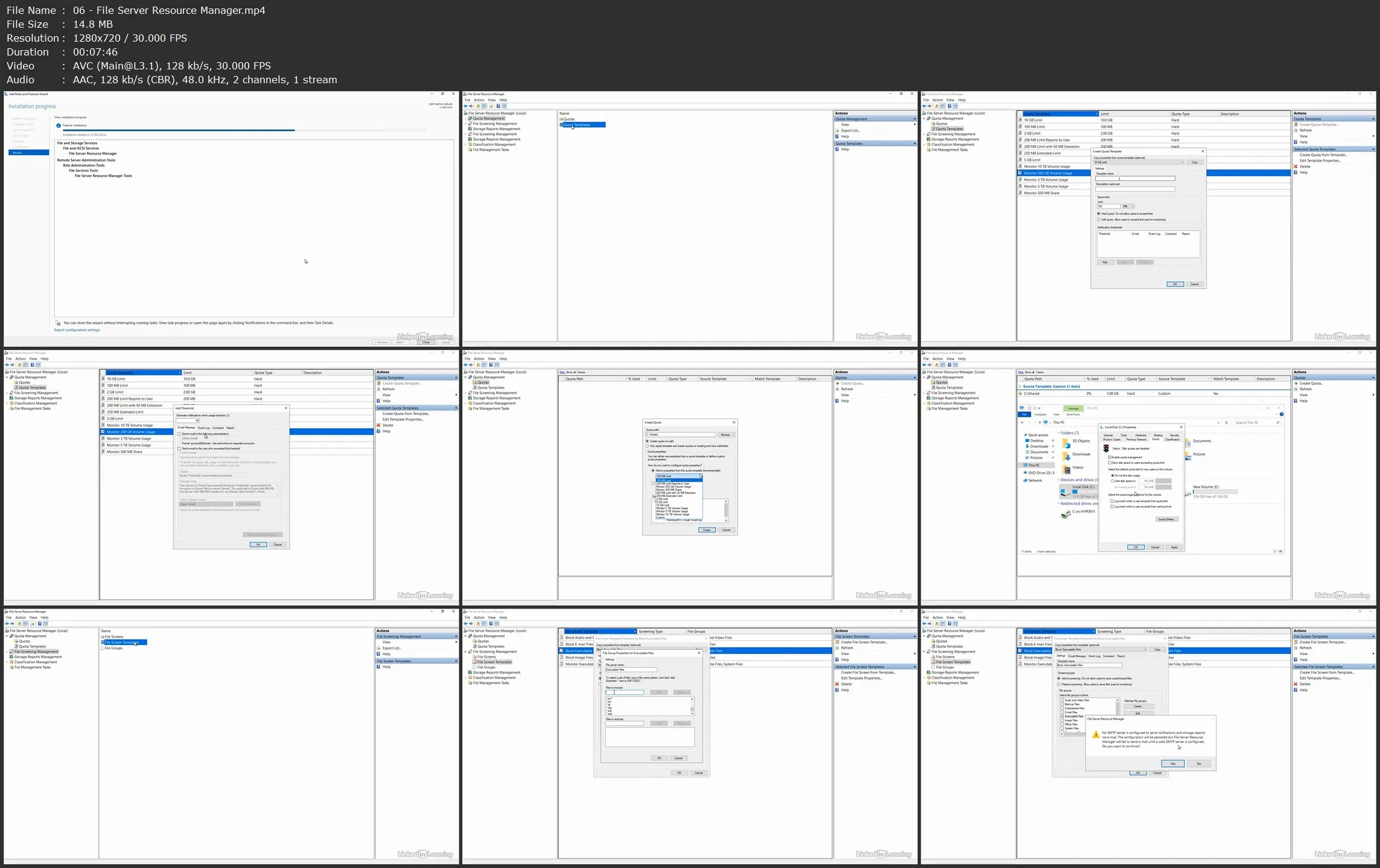Click Export configuration settings link in wizard frame
1380x868 pixels.
77,330
